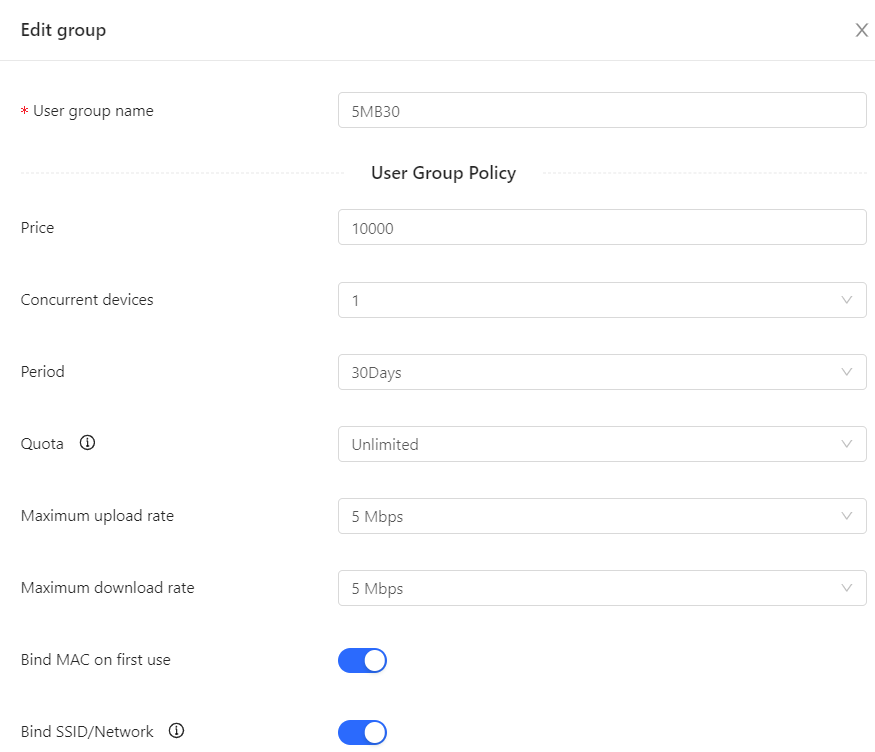The image size is (875, 752).
Task: Expand the Quota dropdown showing Unlimited
Action: tap(602, 444)
